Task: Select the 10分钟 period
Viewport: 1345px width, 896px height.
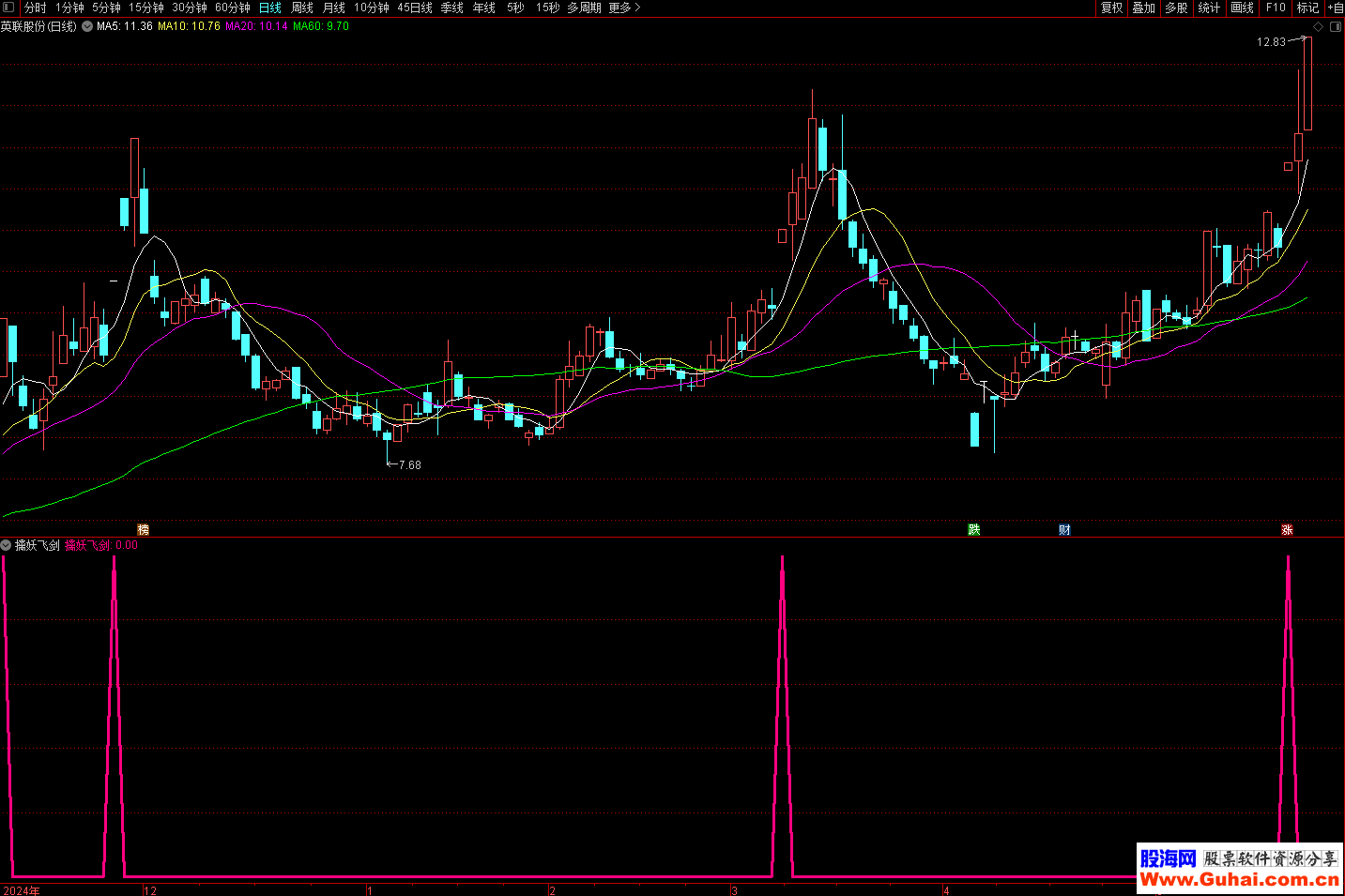Action: (x=372, y=8)
